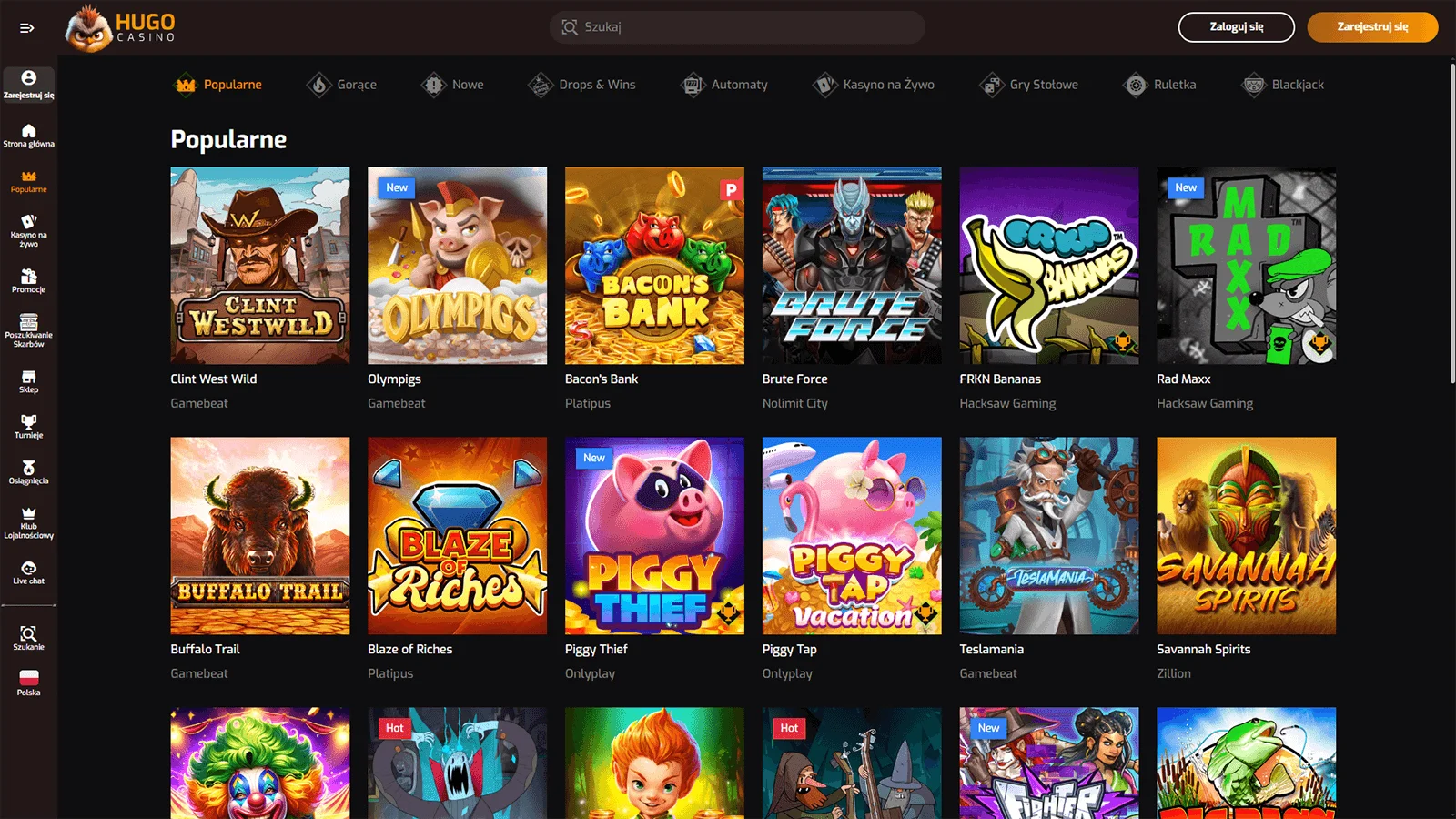Open the Blackjack tab label
Screen dimensions: 1456x819
tap(1298, 85)
